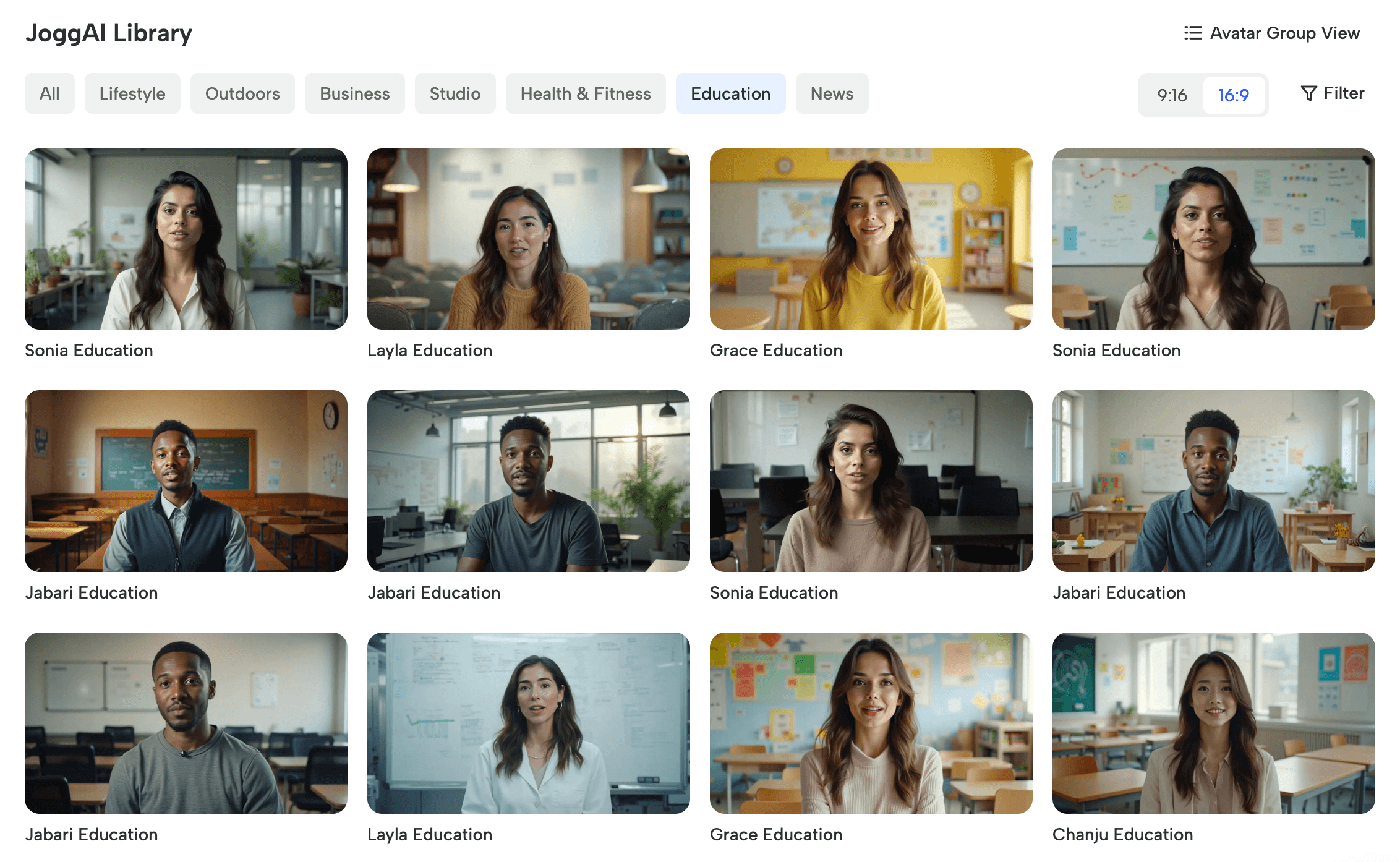1400x862 pixels.
Task: Click Layla Education label under white coat avatar
Action: (430, 835)
